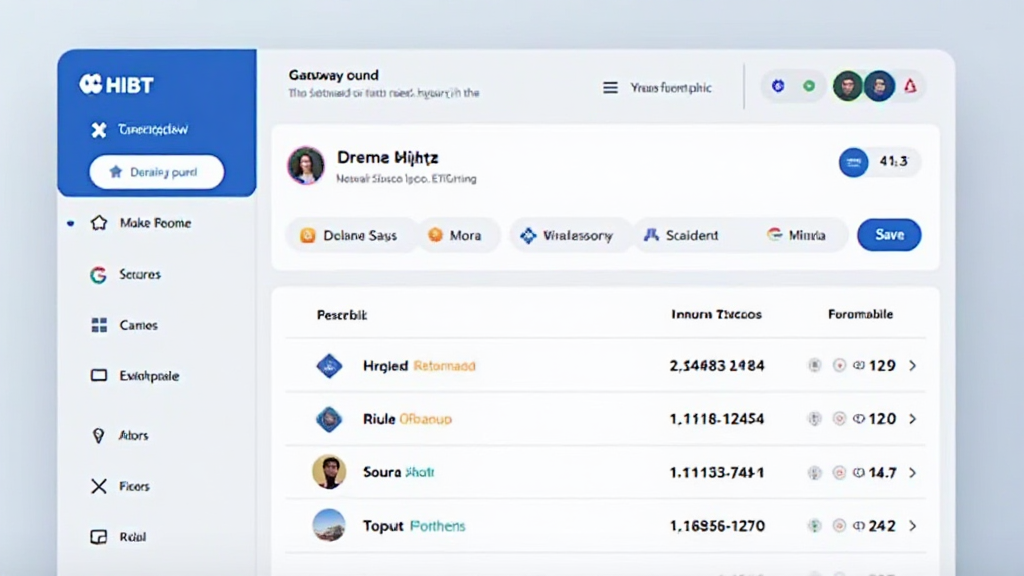The image size is (1024, 576).
Task: Click the location pin icon for Adors
Action: [x=98, y=436]
